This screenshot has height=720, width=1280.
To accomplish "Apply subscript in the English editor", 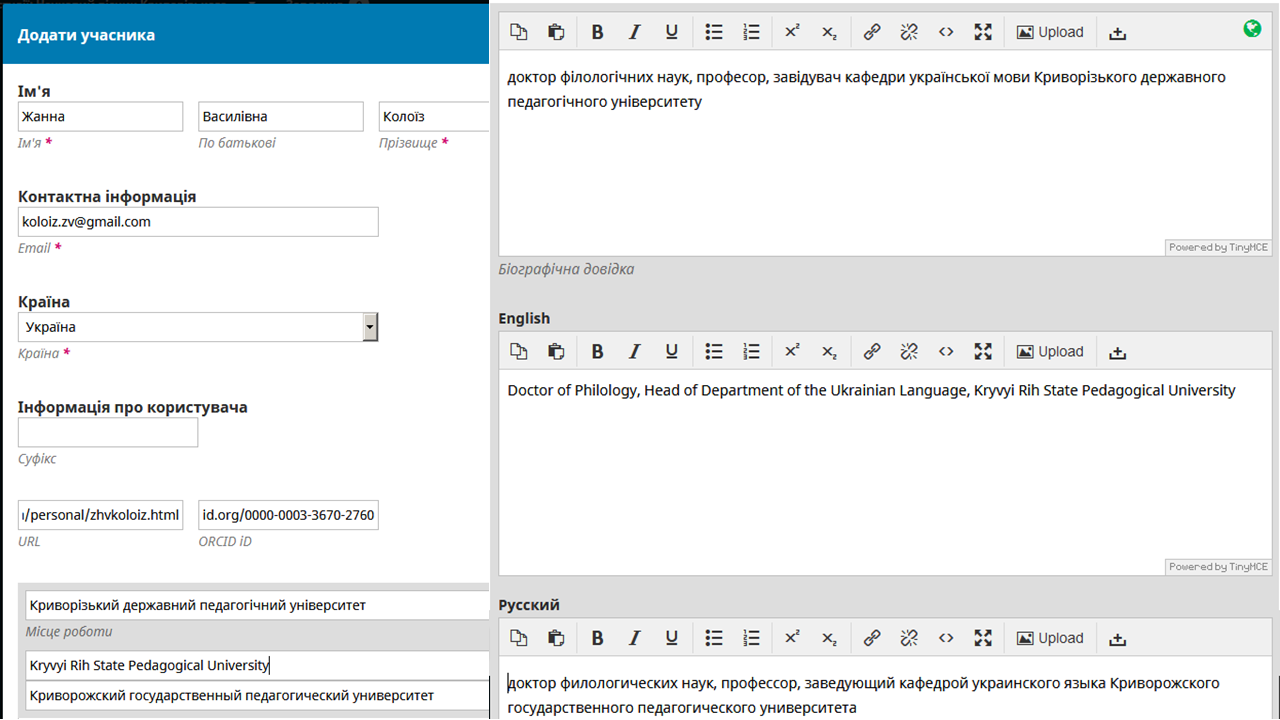I will coord(829,352).
